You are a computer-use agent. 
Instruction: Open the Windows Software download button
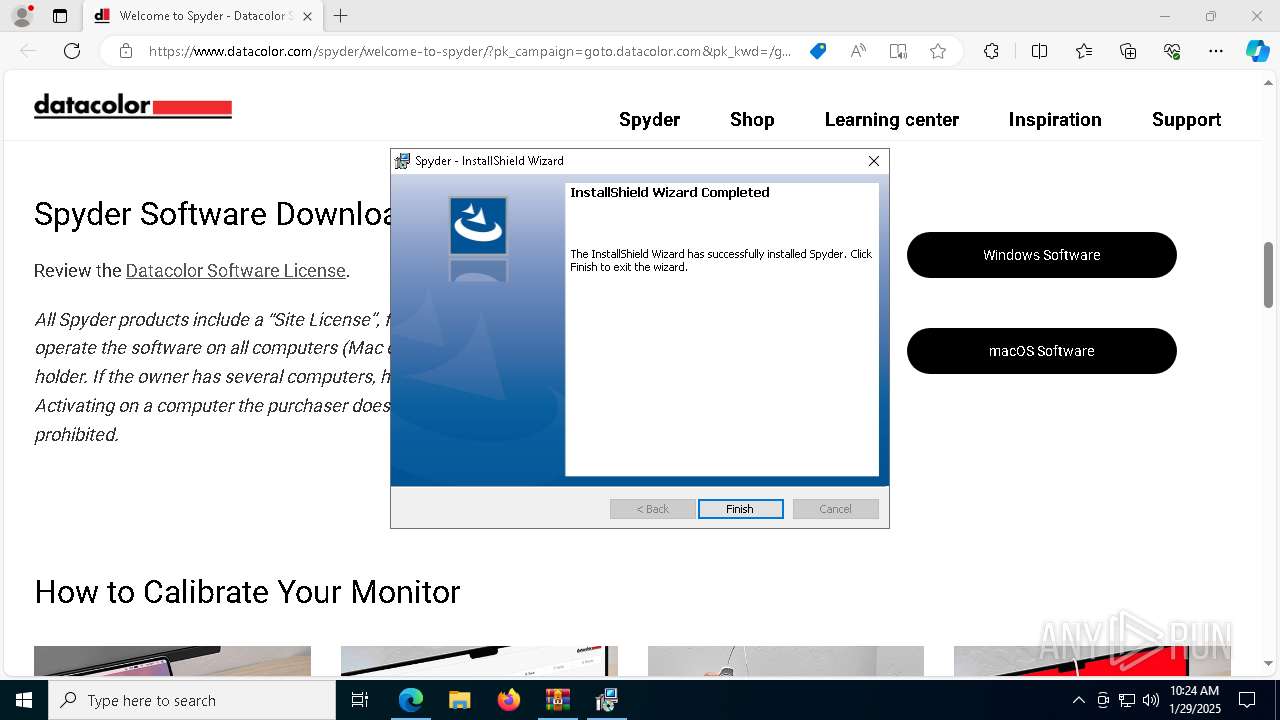click(x=1041, y=255)
